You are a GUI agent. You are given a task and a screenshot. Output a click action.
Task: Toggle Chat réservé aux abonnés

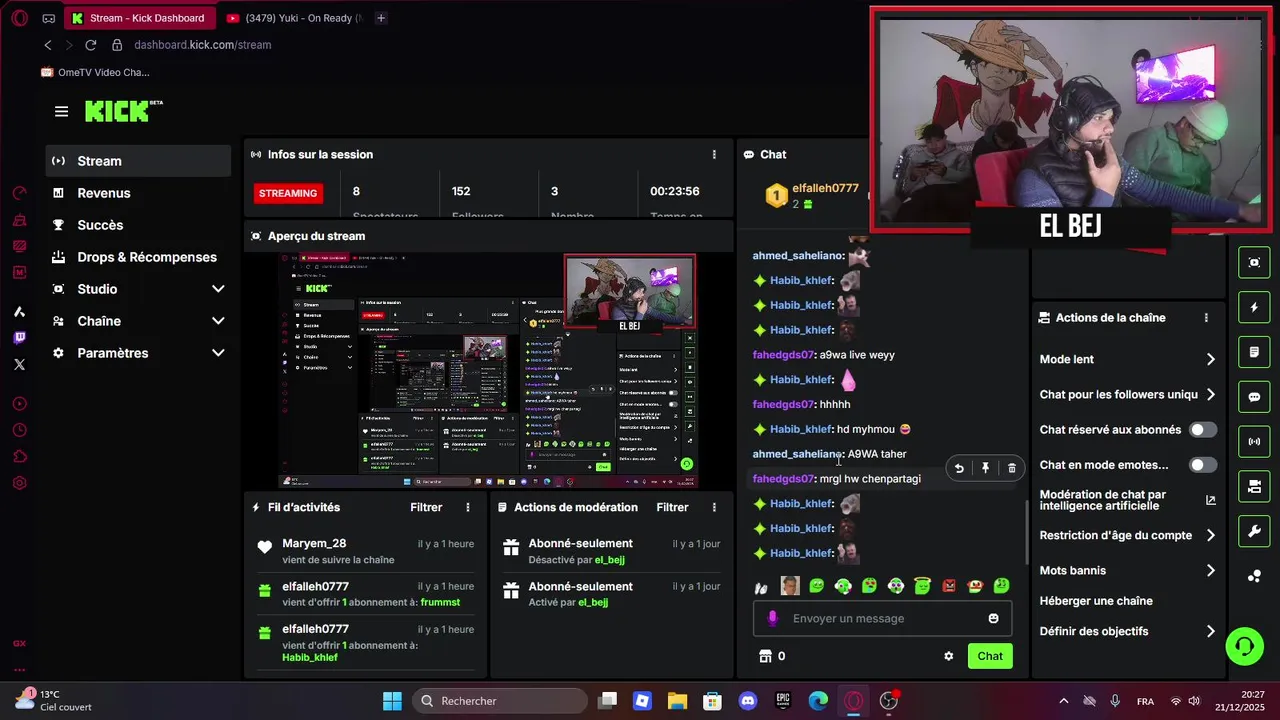pos(1203,430)
